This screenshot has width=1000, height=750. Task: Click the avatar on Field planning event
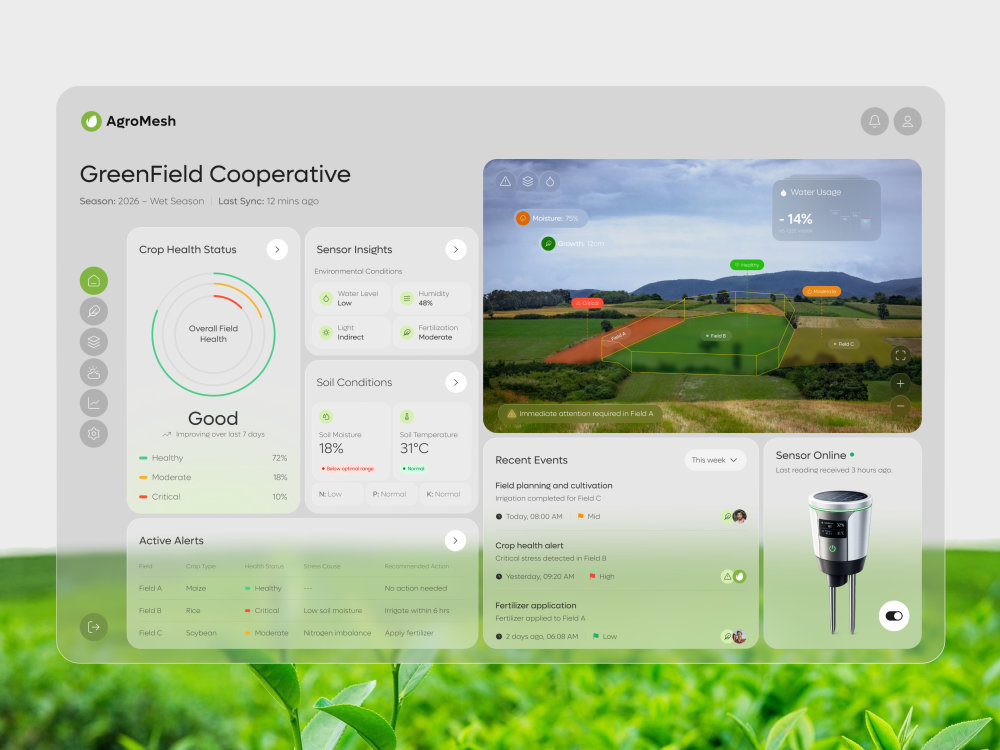pos(739,516)
